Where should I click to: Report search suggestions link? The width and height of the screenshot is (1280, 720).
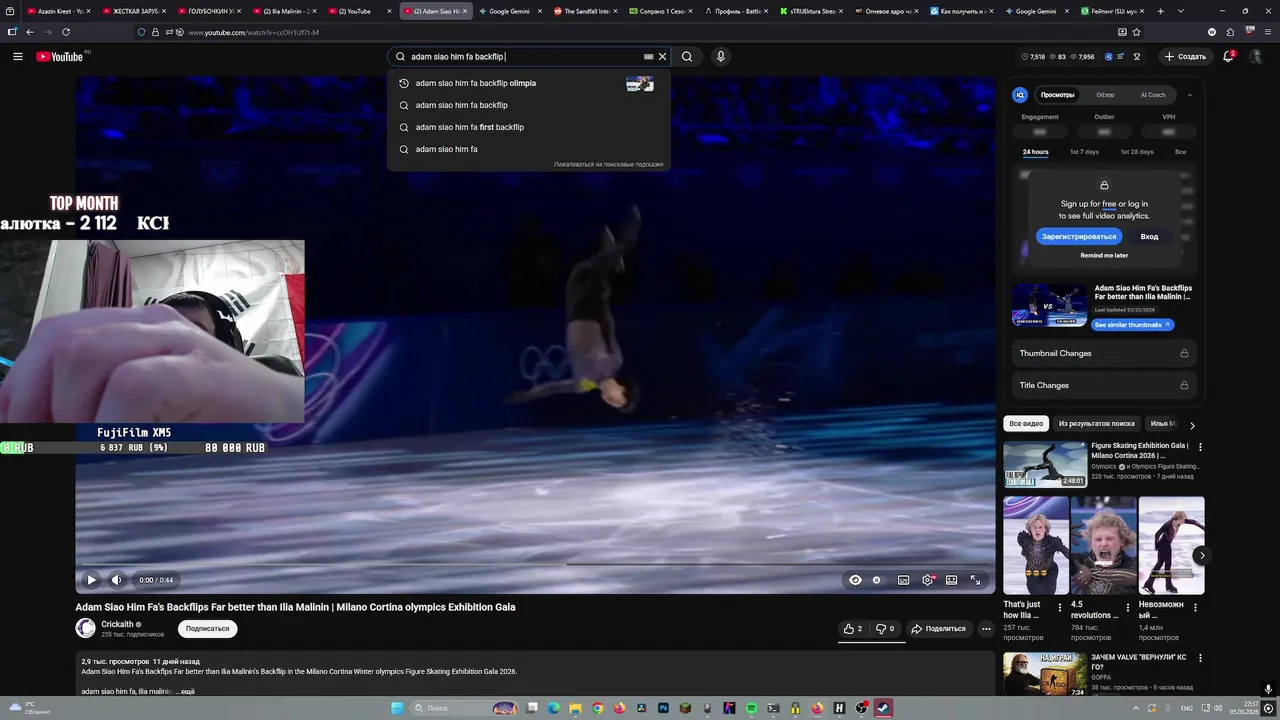pos(608,164)
